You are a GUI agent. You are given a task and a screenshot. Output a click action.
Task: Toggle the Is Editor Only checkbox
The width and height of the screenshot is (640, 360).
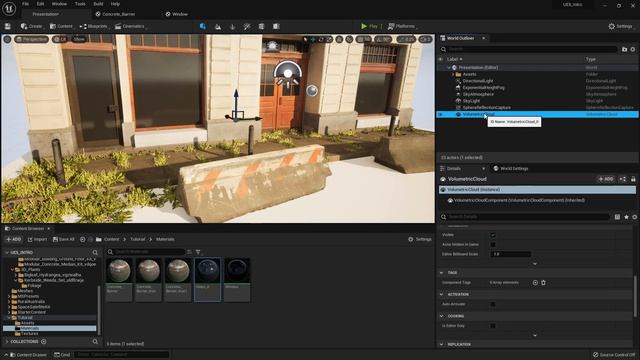click(x=493, y=326)
